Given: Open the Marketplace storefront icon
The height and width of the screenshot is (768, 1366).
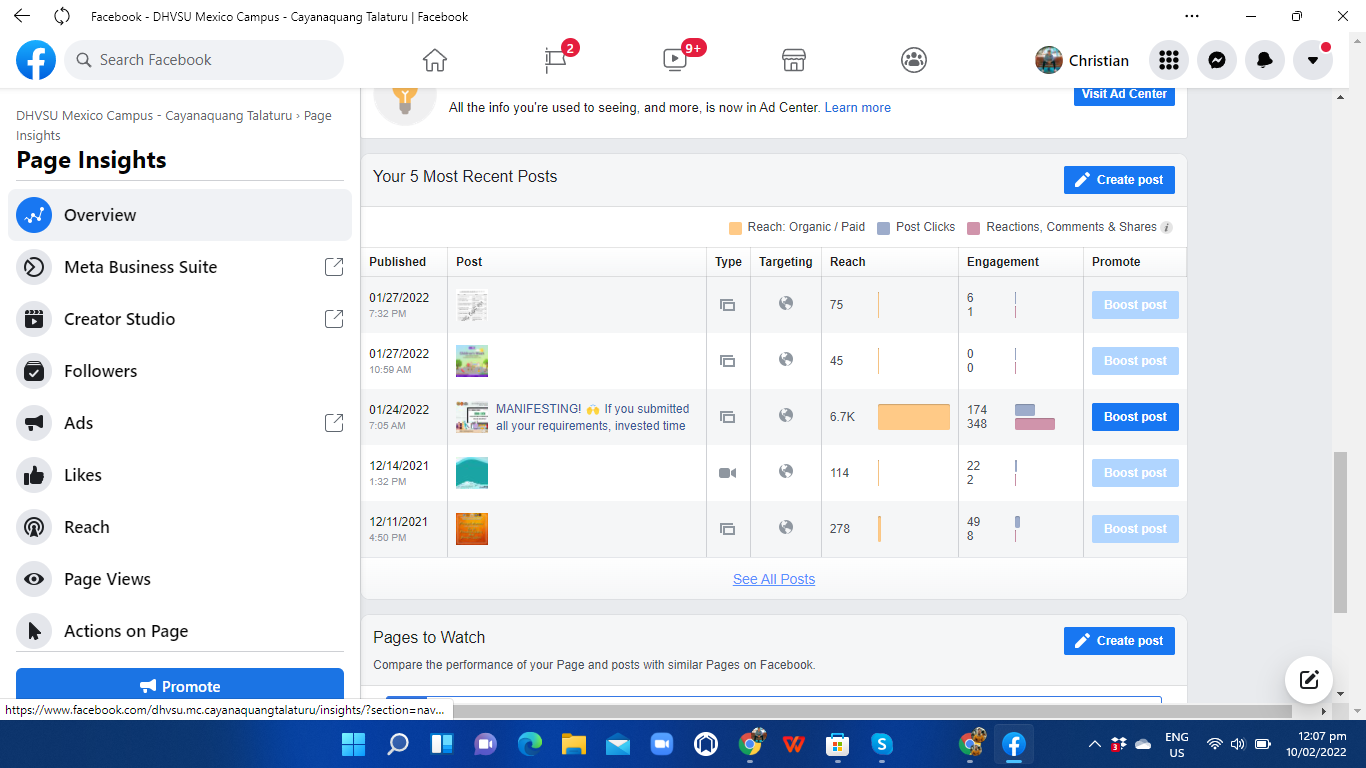Looking at the screenshot, I should click(x=794, y=60).
